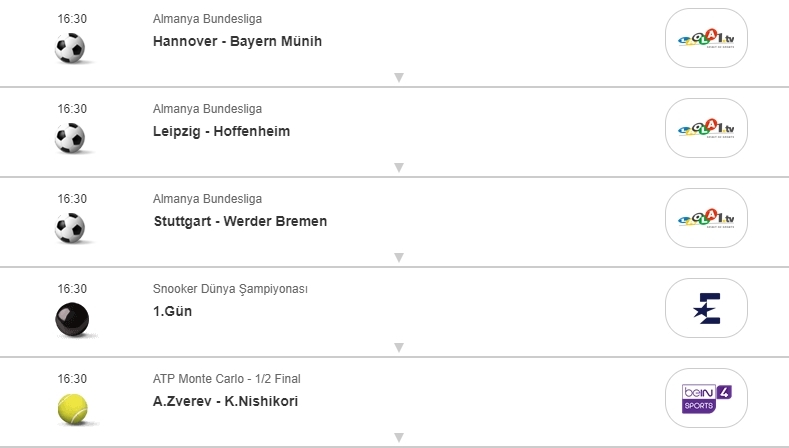Open GOL1 TV logo for Leipzig match
789x448 pixels.
coord(706,128)
